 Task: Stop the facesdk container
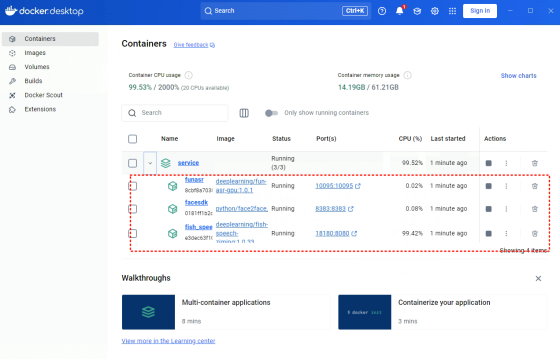pos(489,209)
